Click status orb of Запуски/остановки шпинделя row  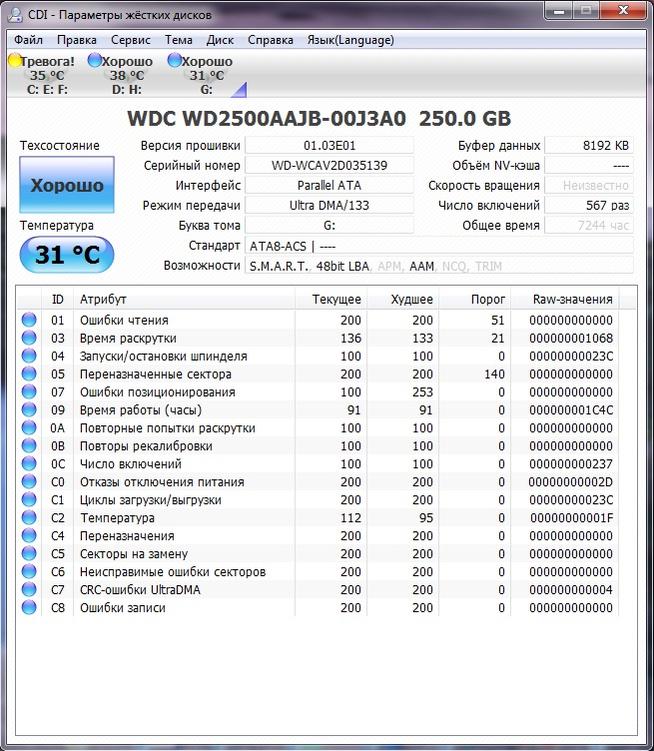[29, 355]
